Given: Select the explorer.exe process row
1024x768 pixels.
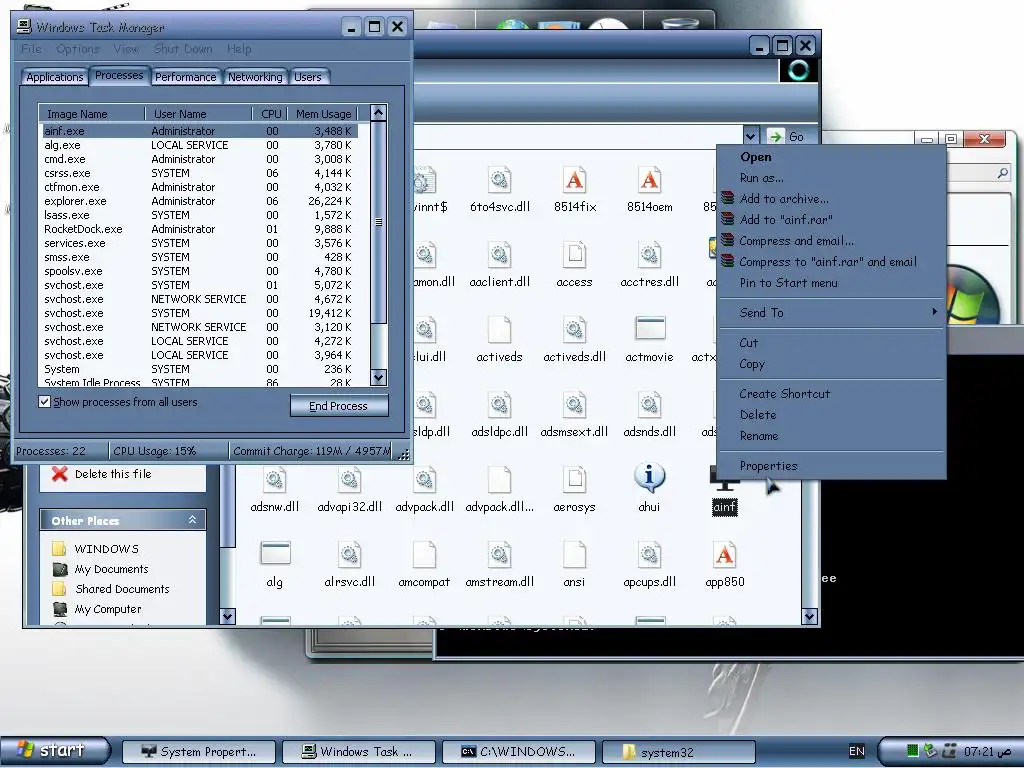Looking at the screenshot, I should [198, 201].
